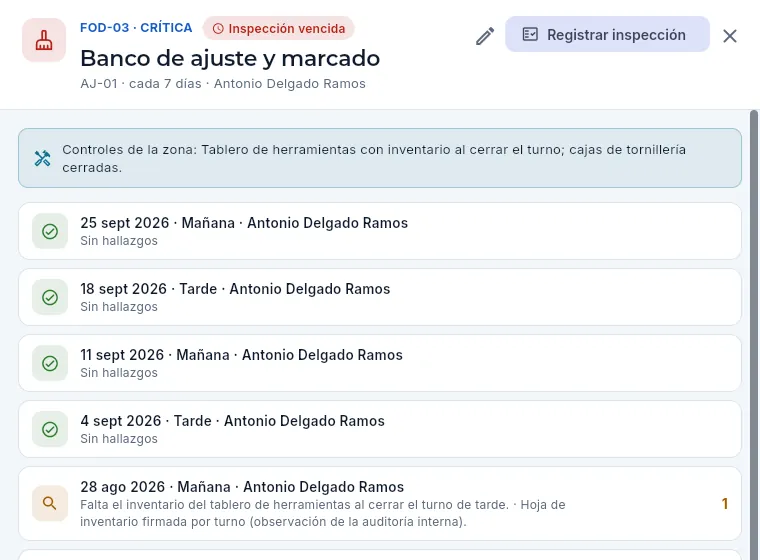This screenshot has height=560, width=760.
Task: Open the 18 sept 2026 Tarde inspection
Action: (380, 297)
